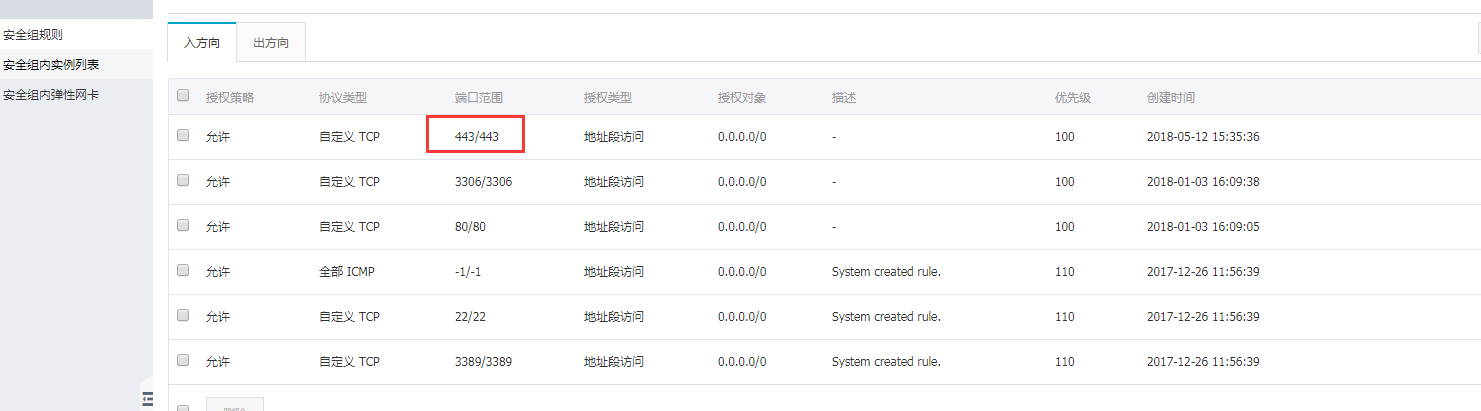Mark the 3389/3389 rule checkbox

tap(183, 360)
